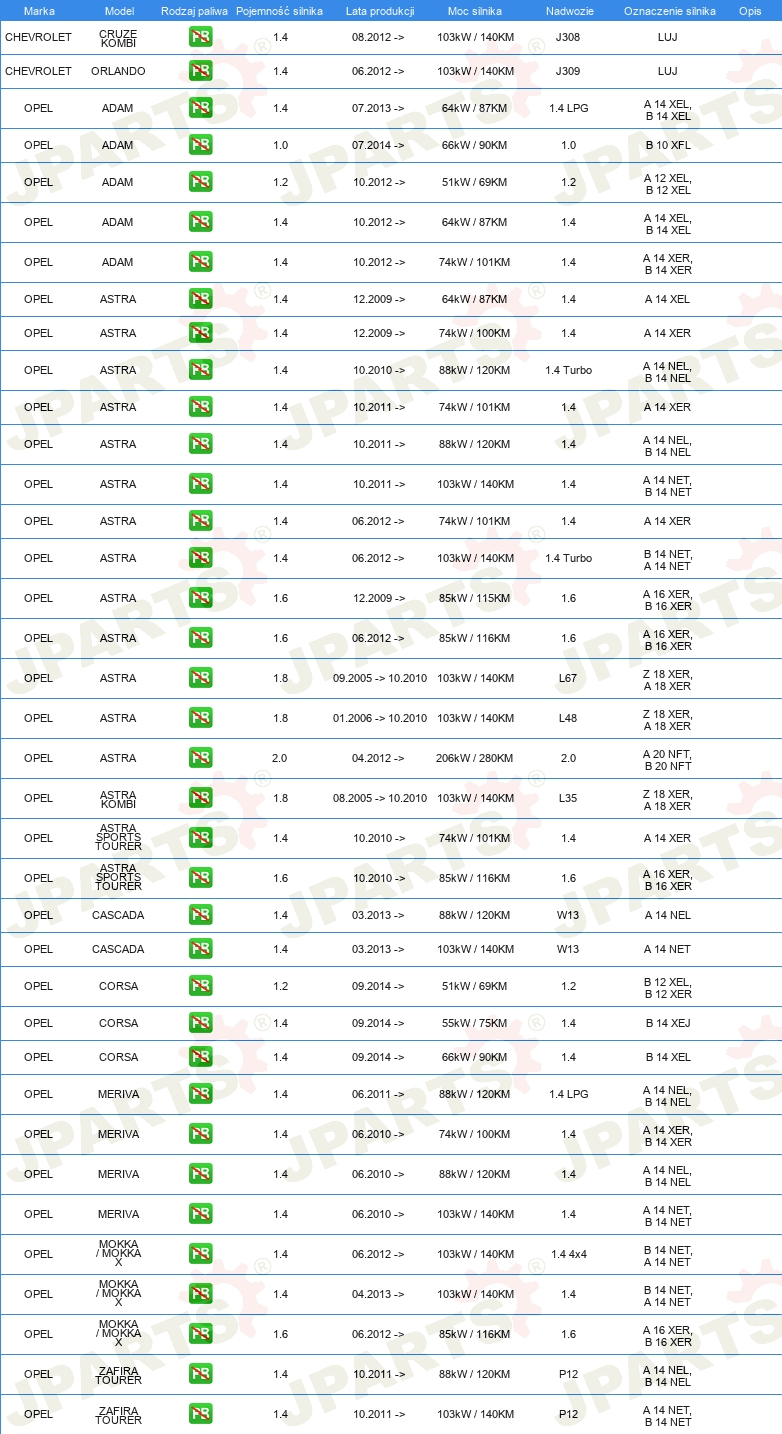Image resolution: width=782 pixels, height=1434 pixels.
Task: Click the fuel icon in the Adam A 12 XEL row
Action: click(200, 182)
